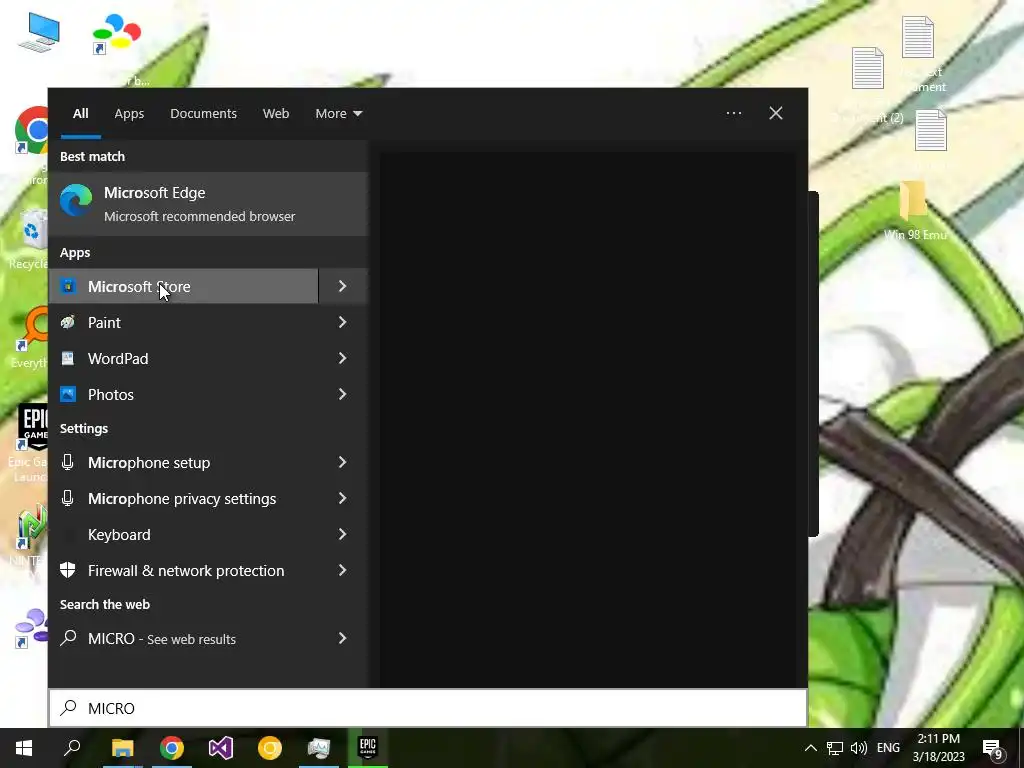The height and width of the screenshot is (768, 1024).
Task: Click the Microphone privacy settings microphone icon
Action: coord(67,498)
